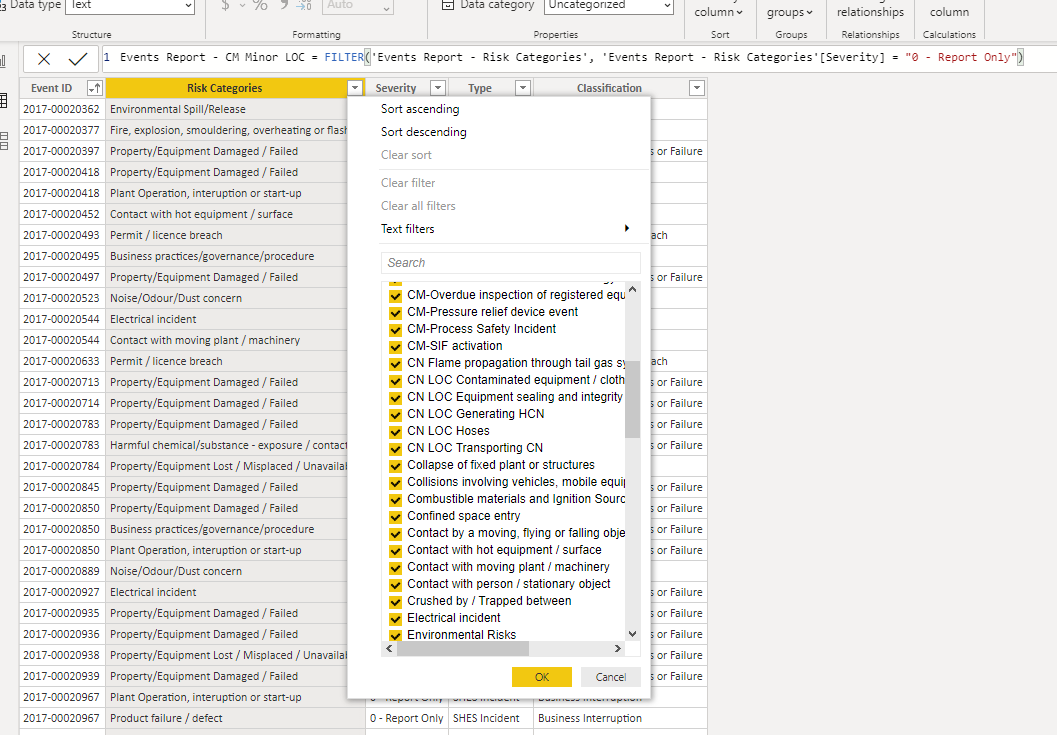Open the Type column filter button
The height and width of the screenshot is (735, 1057).
522,88
